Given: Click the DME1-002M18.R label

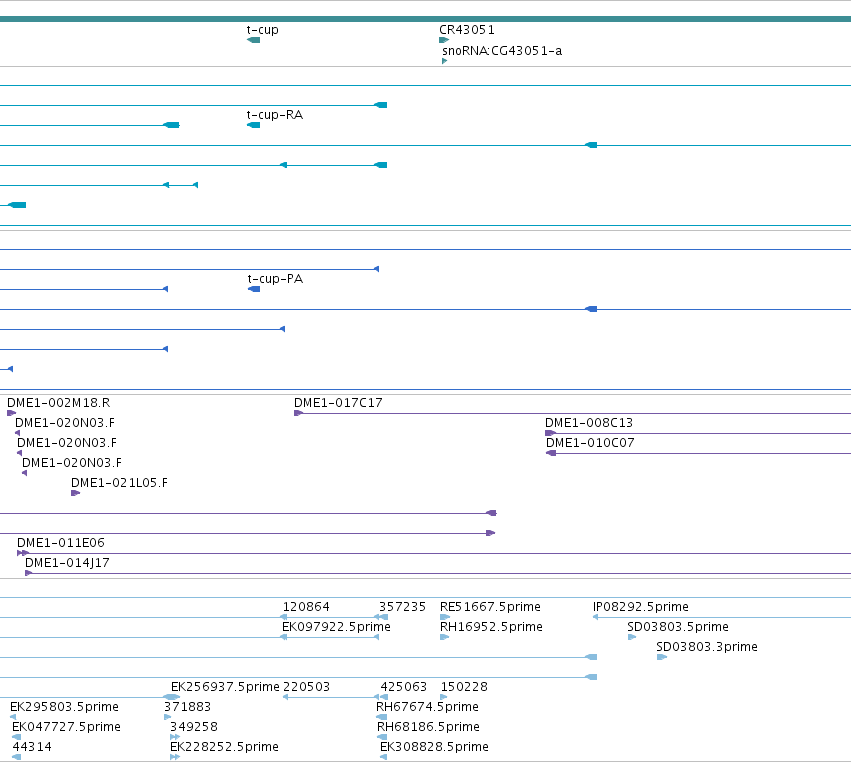Looking at the screenshot, I should (59, 403).
